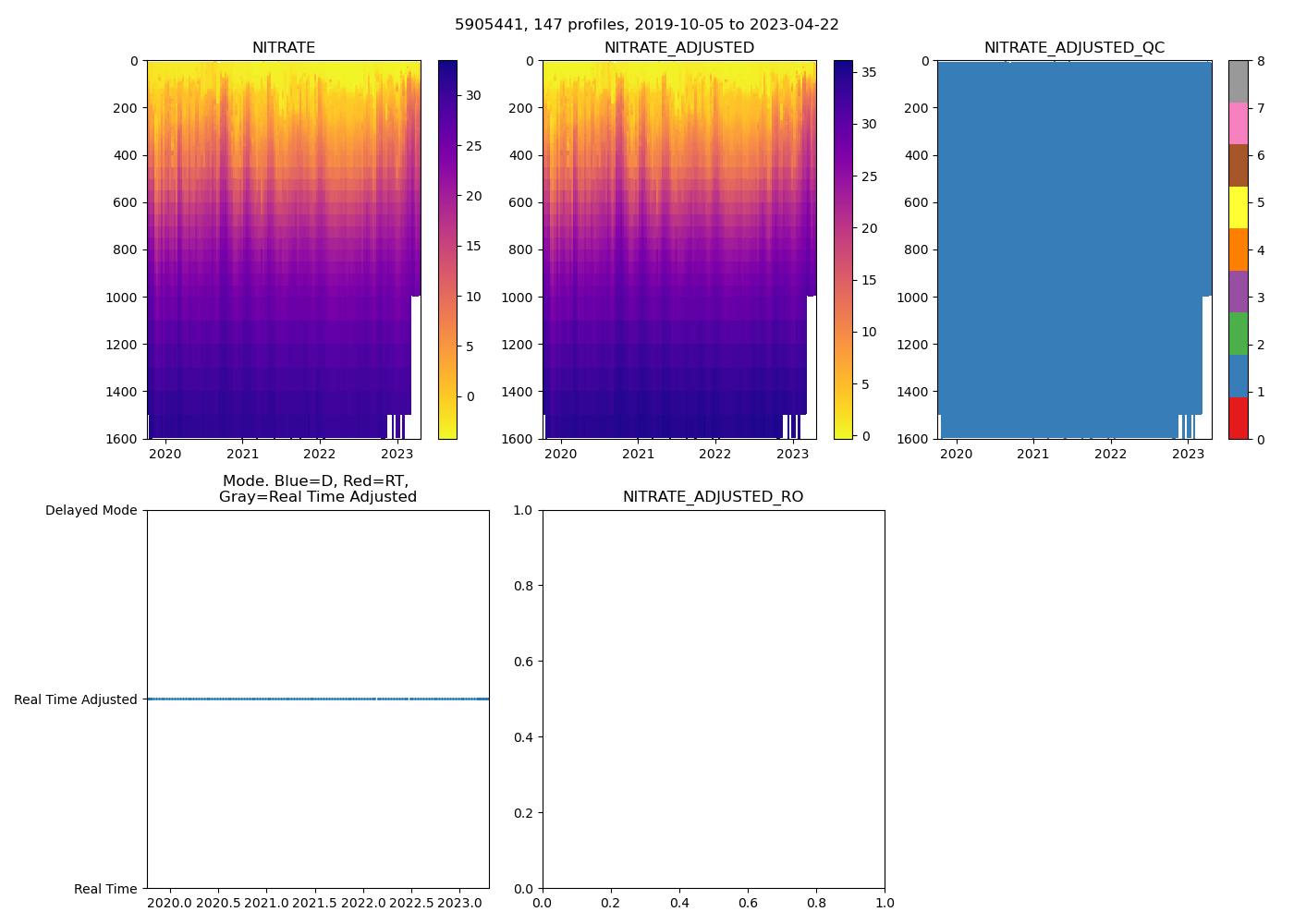The width and height of the screenshot is (1294, 924).
Task: Click the NITRATE_ADJUSTED plot colorbar
Action: point(843,249)
